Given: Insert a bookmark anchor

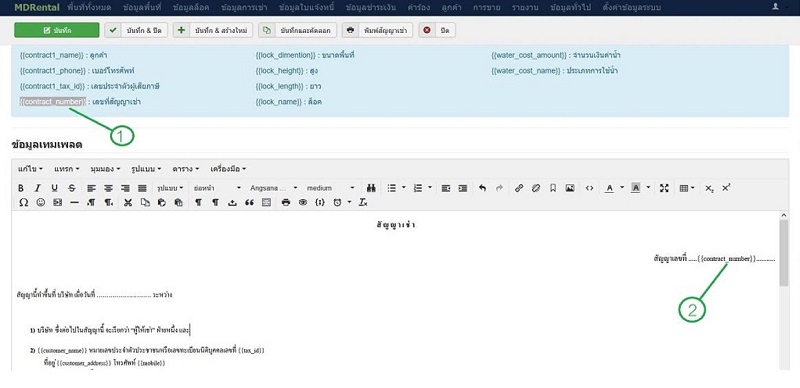Looking at the screenshot, I should [x=553, y=188].
